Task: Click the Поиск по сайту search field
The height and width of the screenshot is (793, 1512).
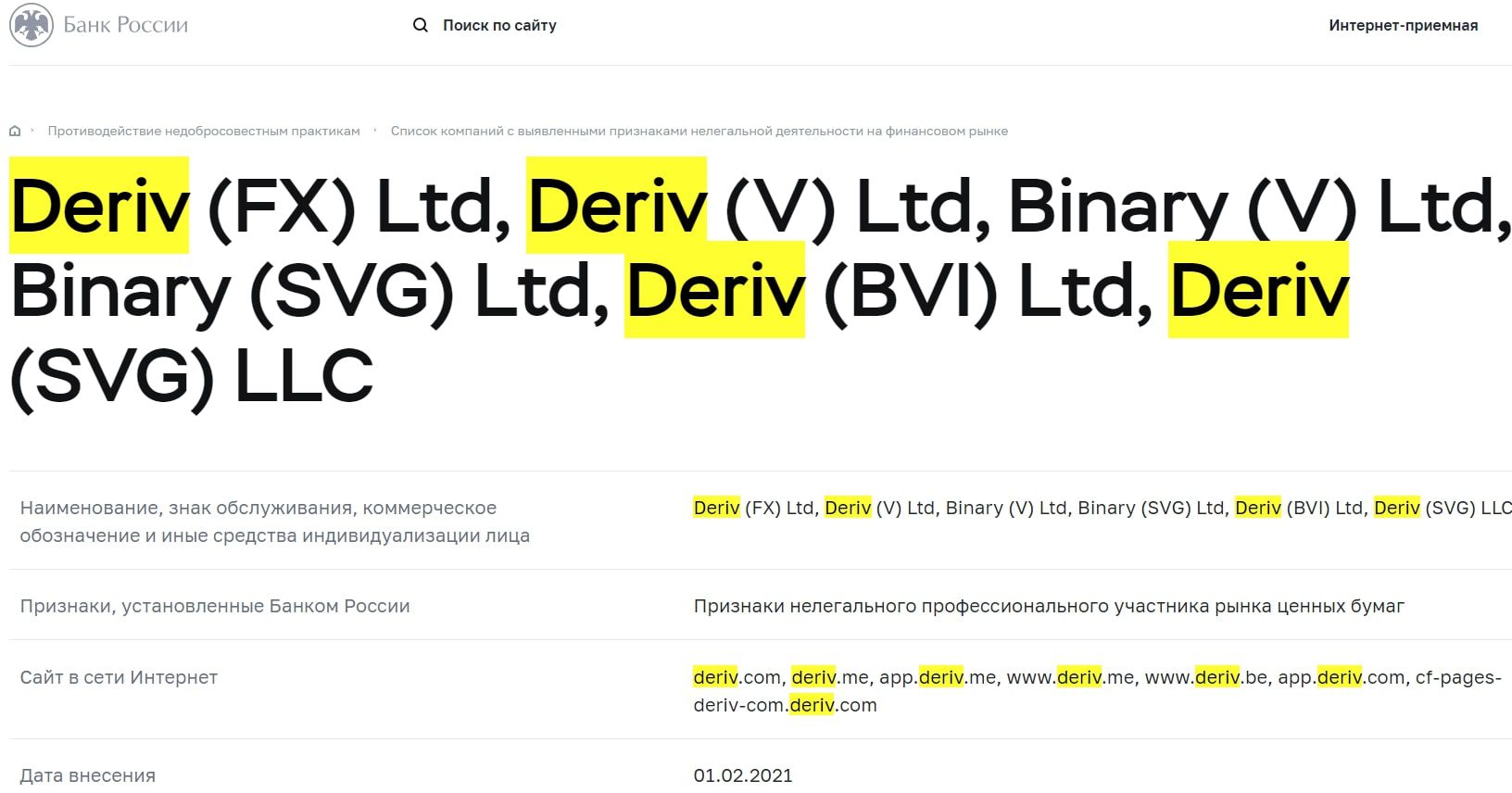Action: point(499,25)
